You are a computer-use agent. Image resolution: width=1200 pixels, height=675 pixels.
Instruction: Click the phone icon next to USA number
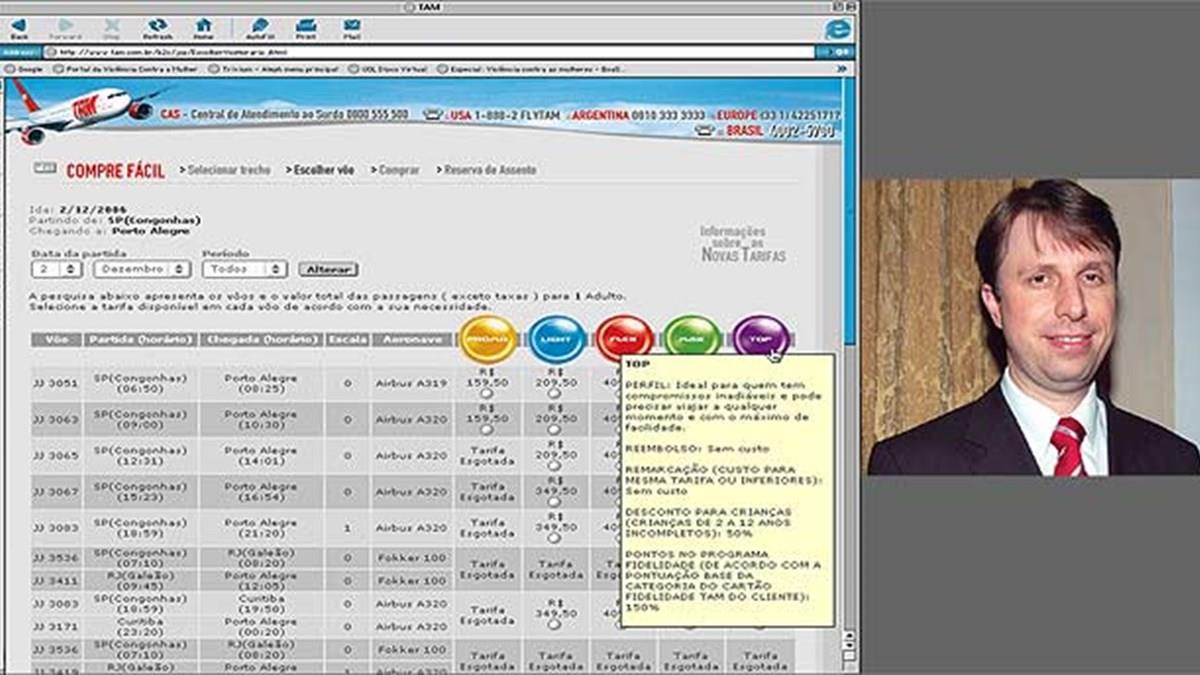pyautogui.click(x=432, y=115)
